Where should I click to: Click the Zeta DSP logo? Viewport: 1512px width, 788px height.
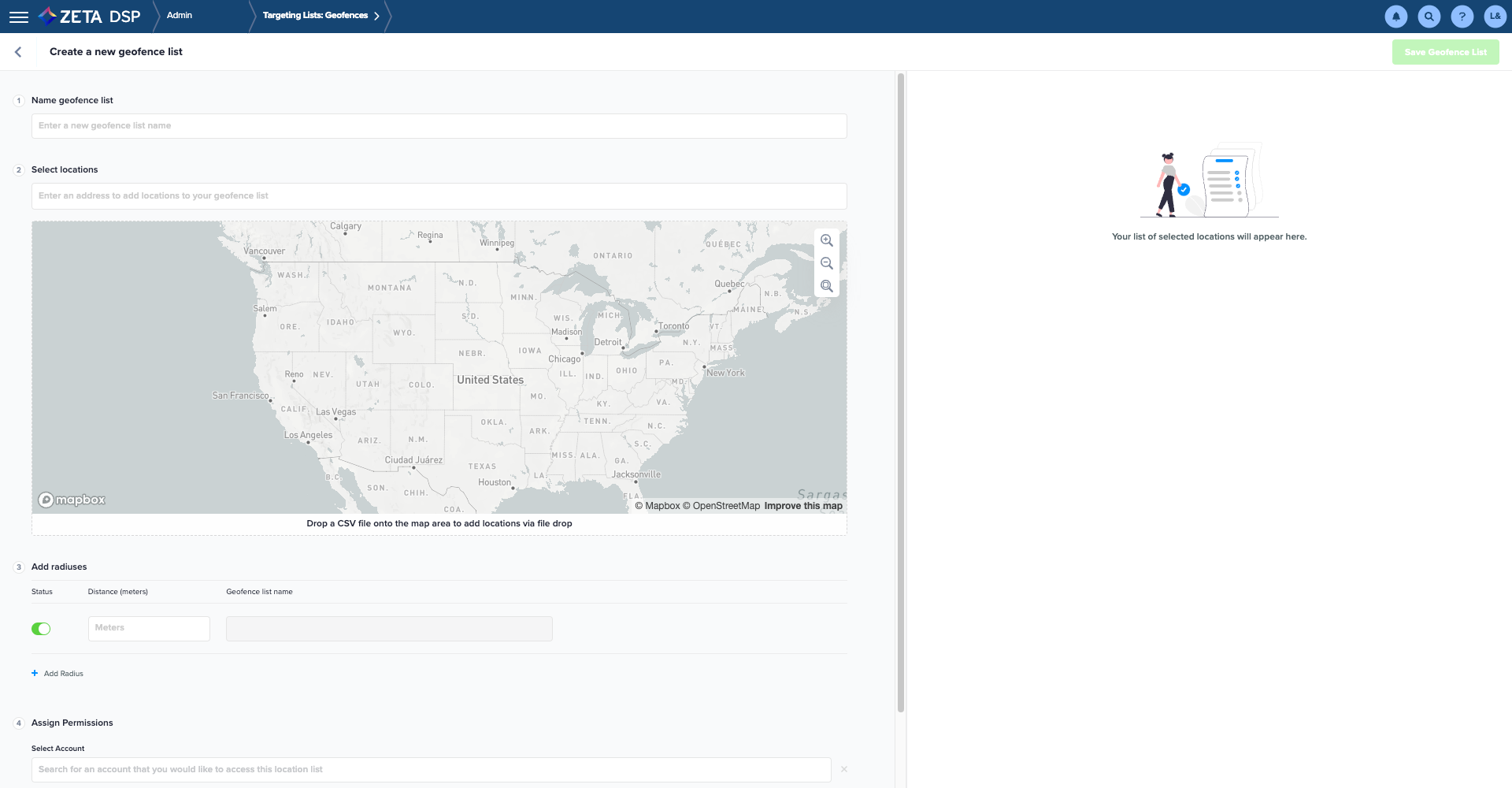(90, 17)
